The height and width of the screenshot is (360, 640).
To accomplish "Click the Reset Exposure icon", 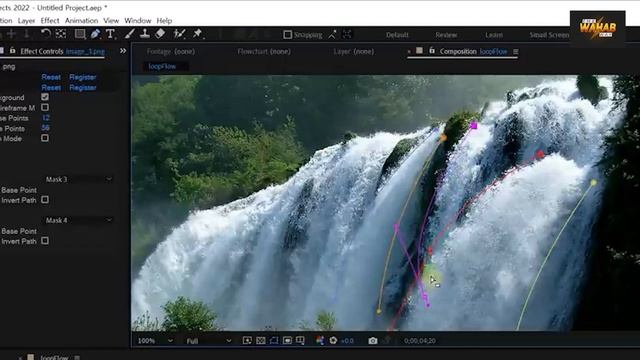I will [x=333, y=340].
